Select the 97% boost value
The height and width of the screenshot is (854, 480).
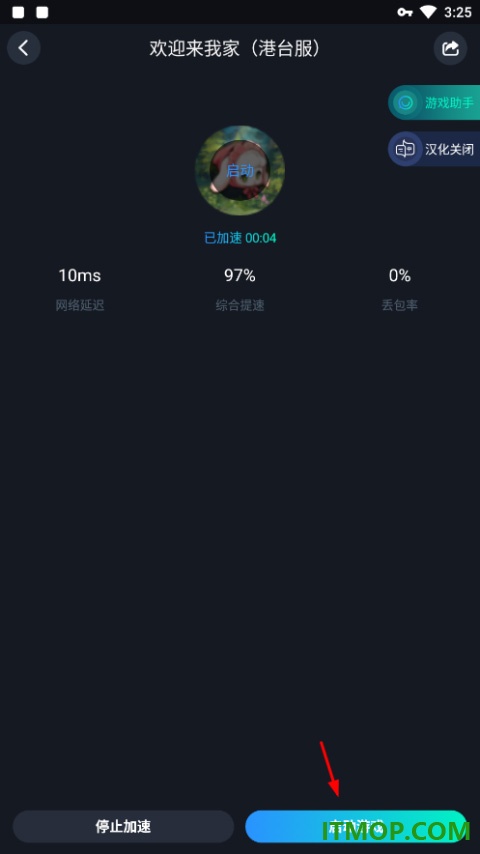tap(240, 276)
